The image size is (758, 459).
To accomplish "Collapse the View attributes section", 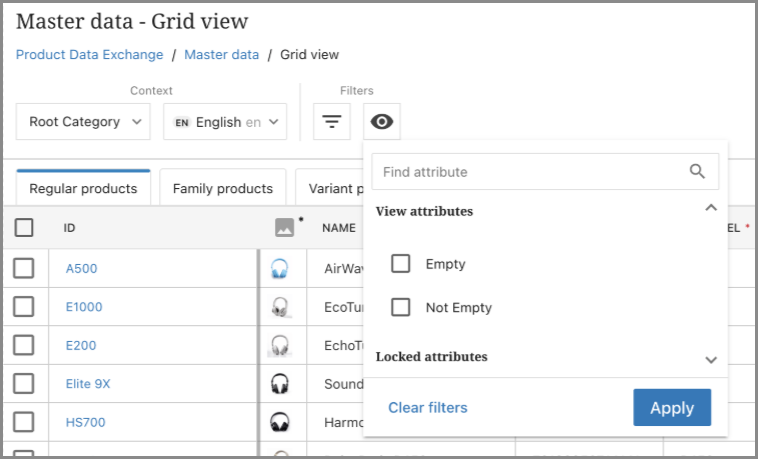I will coord(711,209).
